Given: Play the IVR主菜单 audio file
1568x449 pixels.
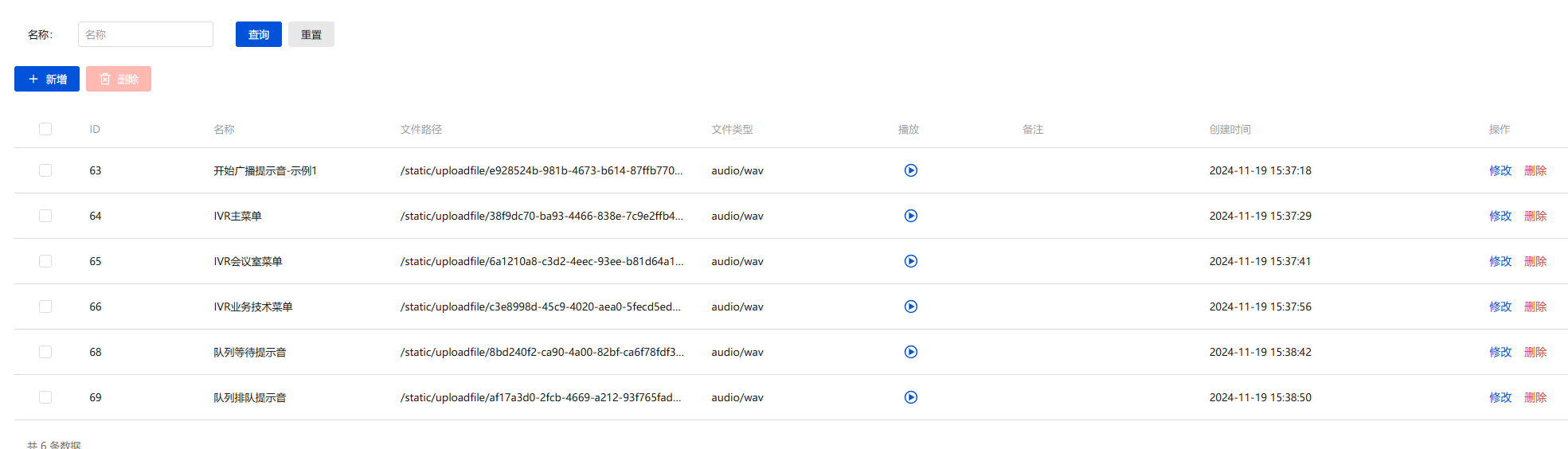Looking at the screenshot, I should coord(910,216).
